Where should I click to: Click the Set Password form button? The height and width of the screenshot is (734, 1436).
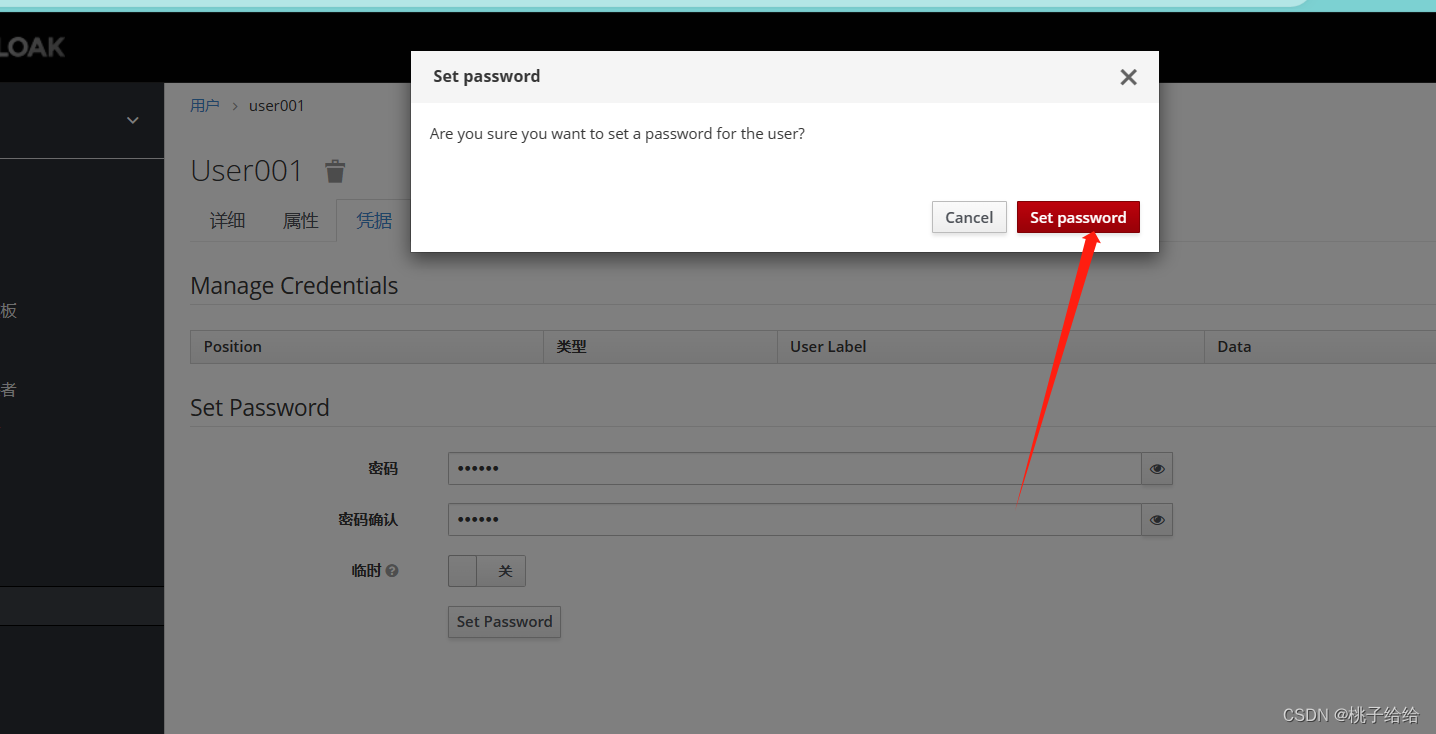click(504, 621)
